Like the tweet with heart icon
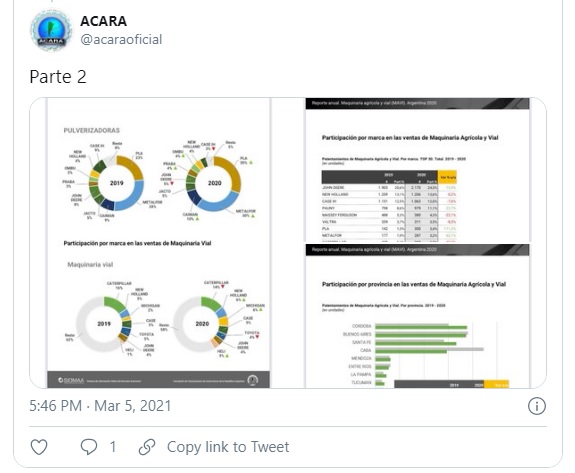Screen dimensions: 575x473 coord(39,447)
